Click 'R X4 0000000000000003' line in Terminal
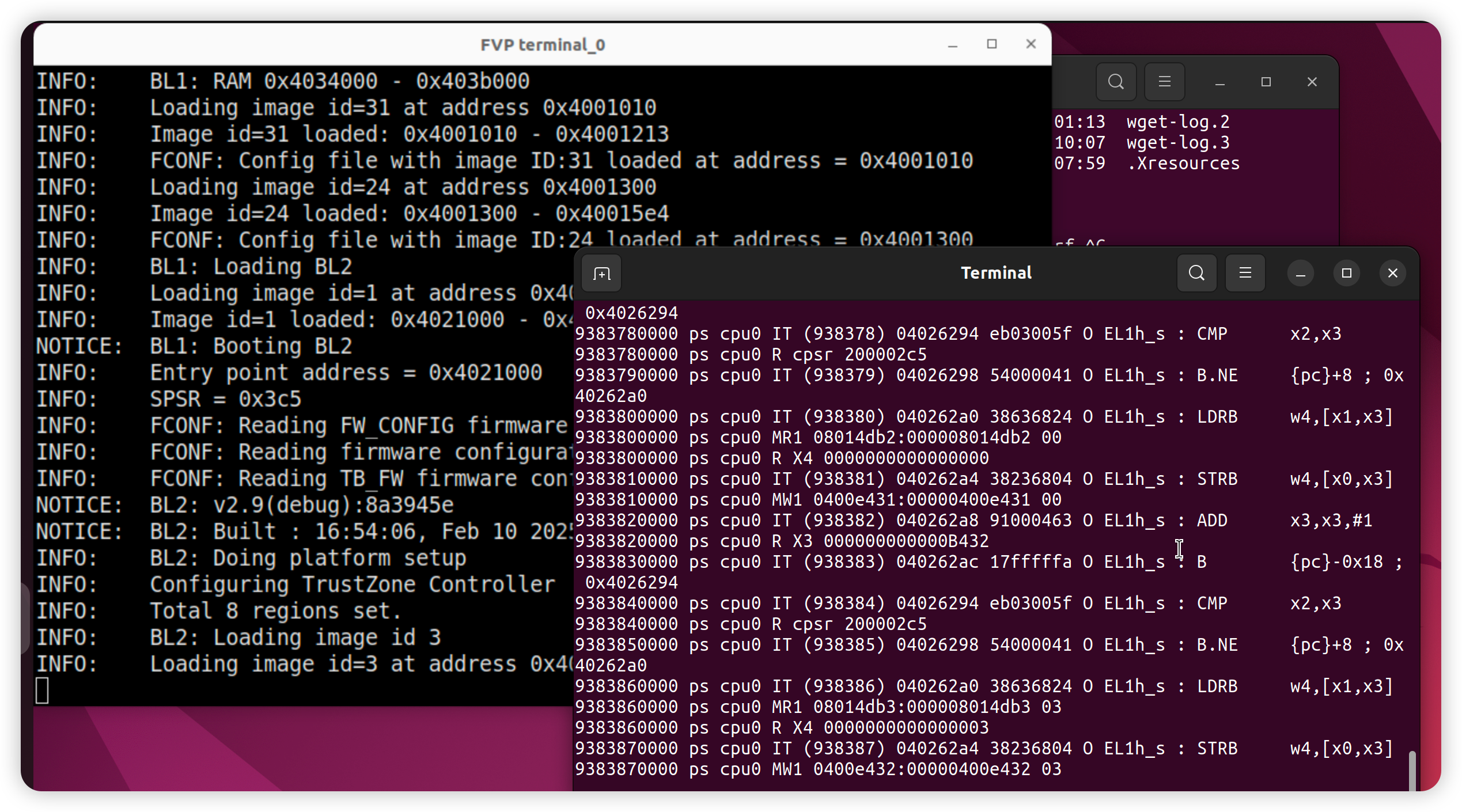Screen dimensions: 1462x812 782,727
